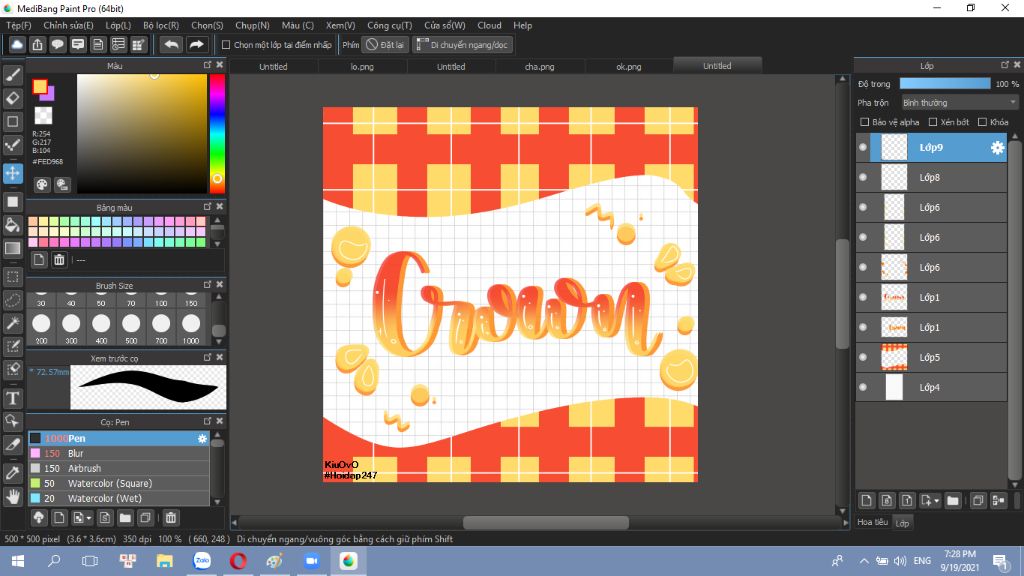Select the rectangular Select tool
The width and height of the screenshot is (1024, 576).
click(x=12, y=277)
